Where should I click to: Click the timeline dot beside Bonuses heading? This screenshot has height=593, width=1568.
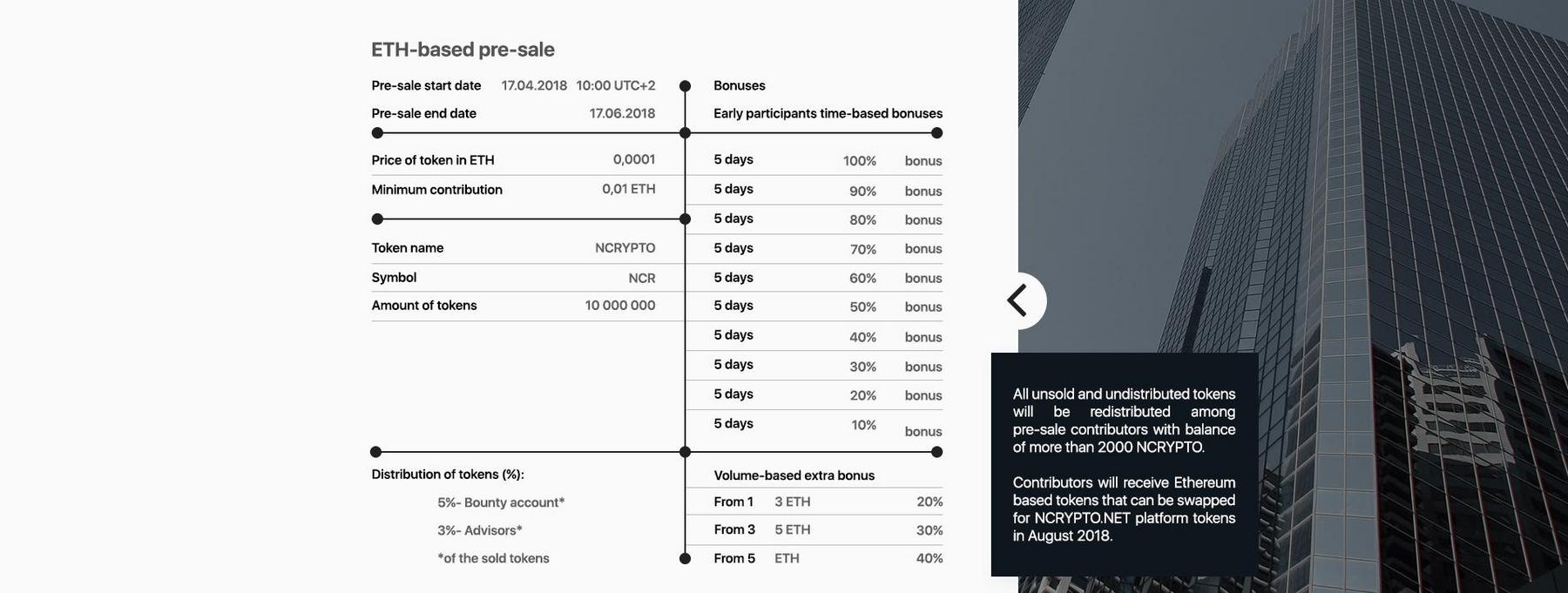click(685, 86)
